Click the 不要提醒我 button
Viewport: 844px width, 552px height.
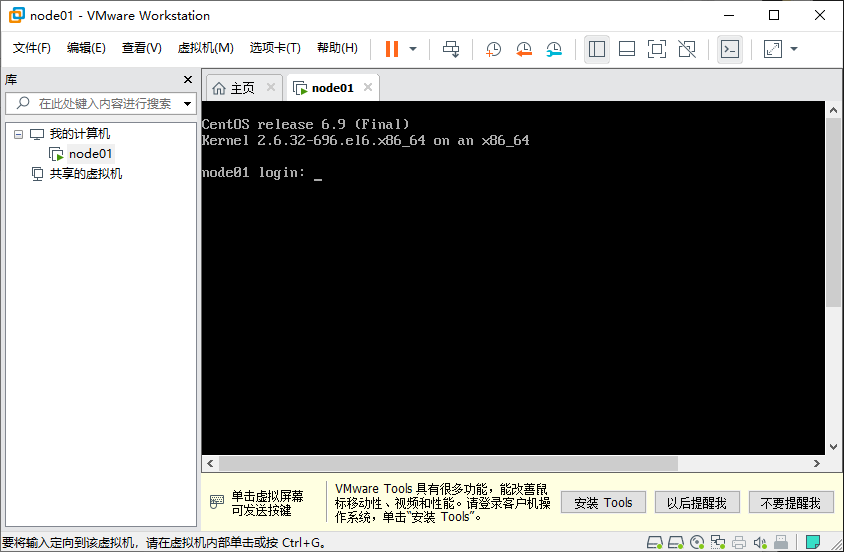791,503
